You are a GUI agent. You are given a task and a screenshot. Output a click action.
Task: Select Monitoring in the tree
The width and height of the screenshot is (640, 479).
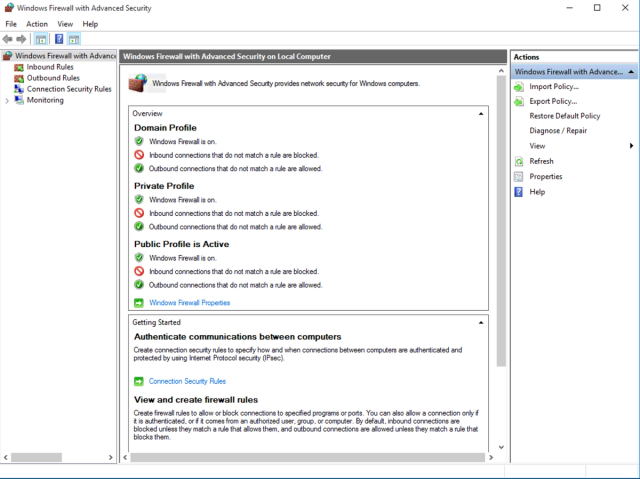(x=45, y=100)
